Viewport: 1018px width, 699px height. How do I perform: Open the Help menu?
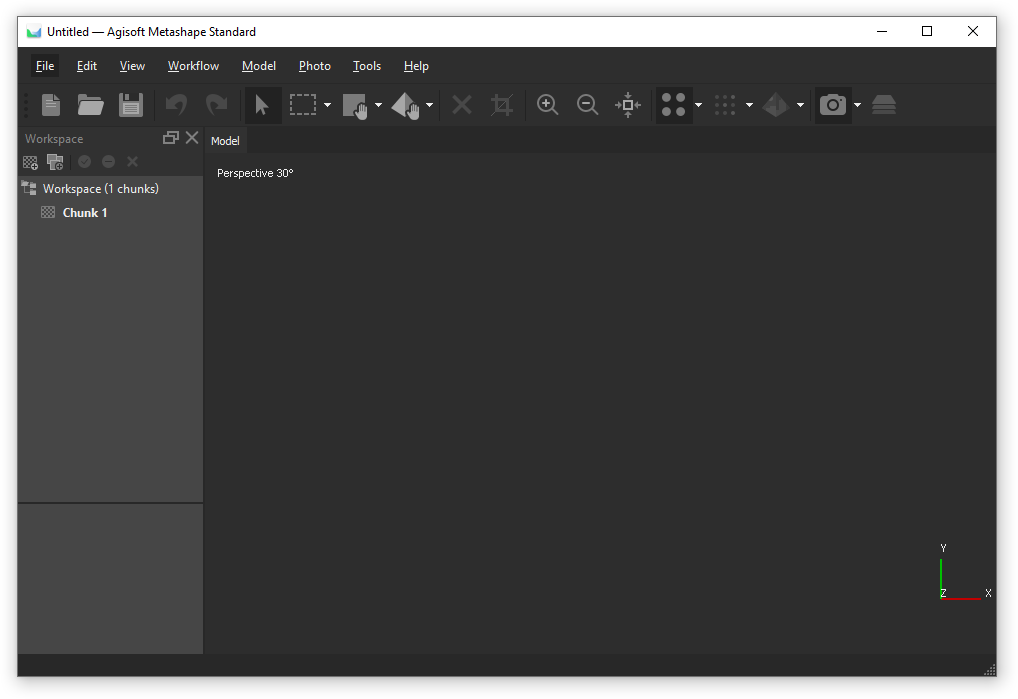click(416, 66)
